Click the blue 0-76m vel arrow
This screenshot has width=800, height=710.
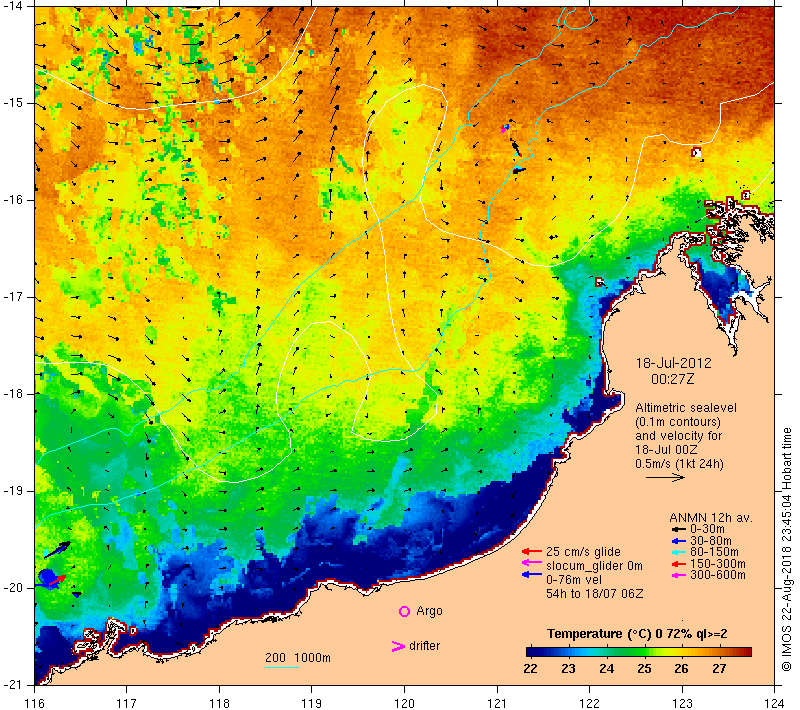pyautogui.click(x=532, y=574)
